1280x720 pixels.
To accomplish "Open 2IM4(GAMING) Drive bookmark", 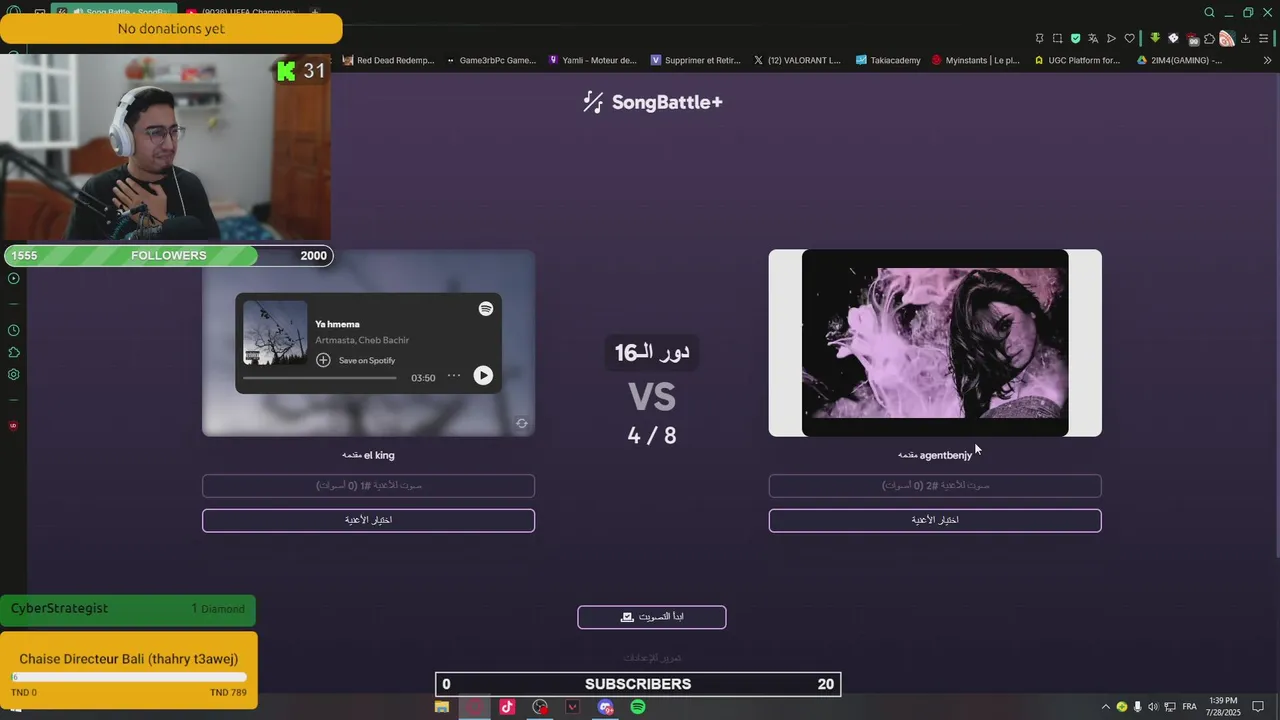I will point(1179,60).
